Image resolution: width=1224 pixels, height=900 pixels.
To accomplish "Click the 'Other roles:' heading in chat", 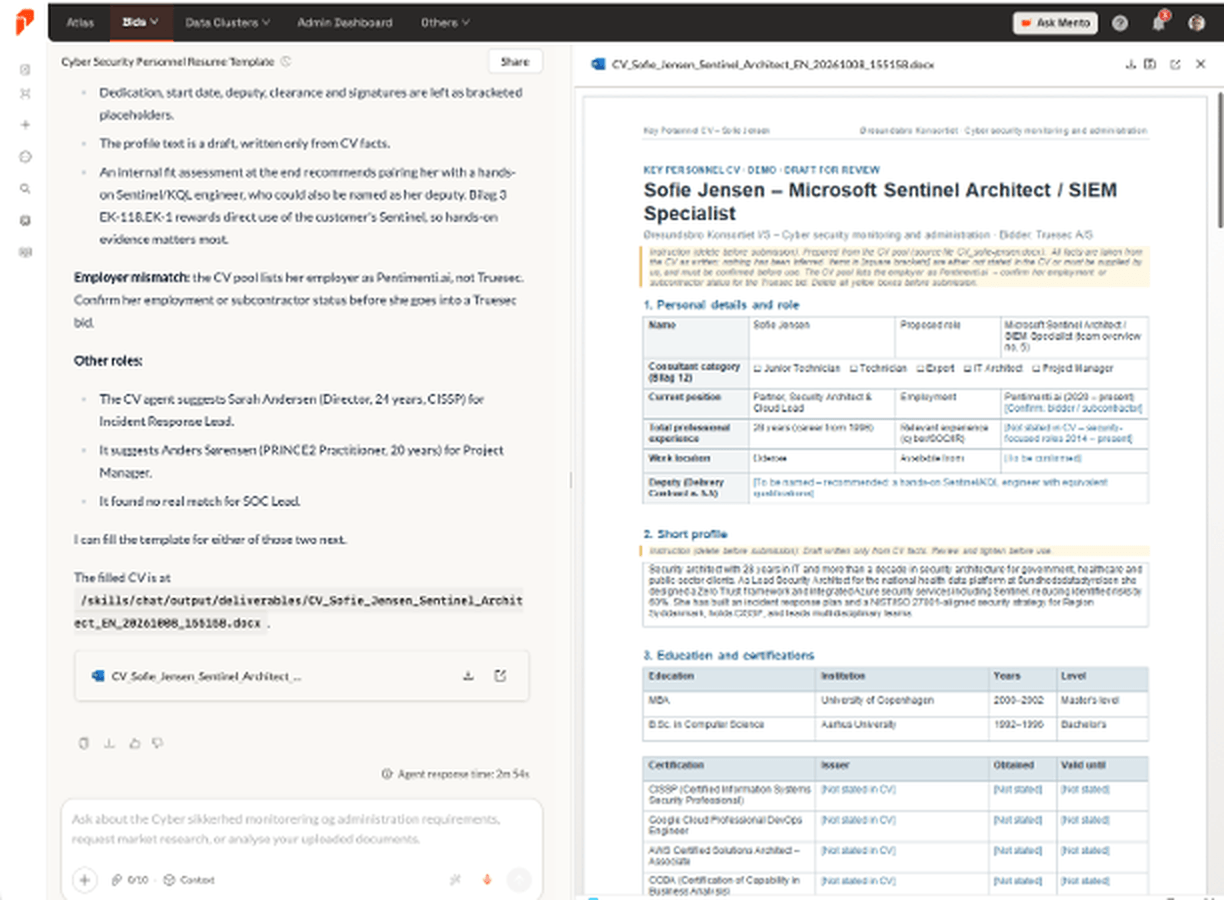I will click(x=108, y=360).
